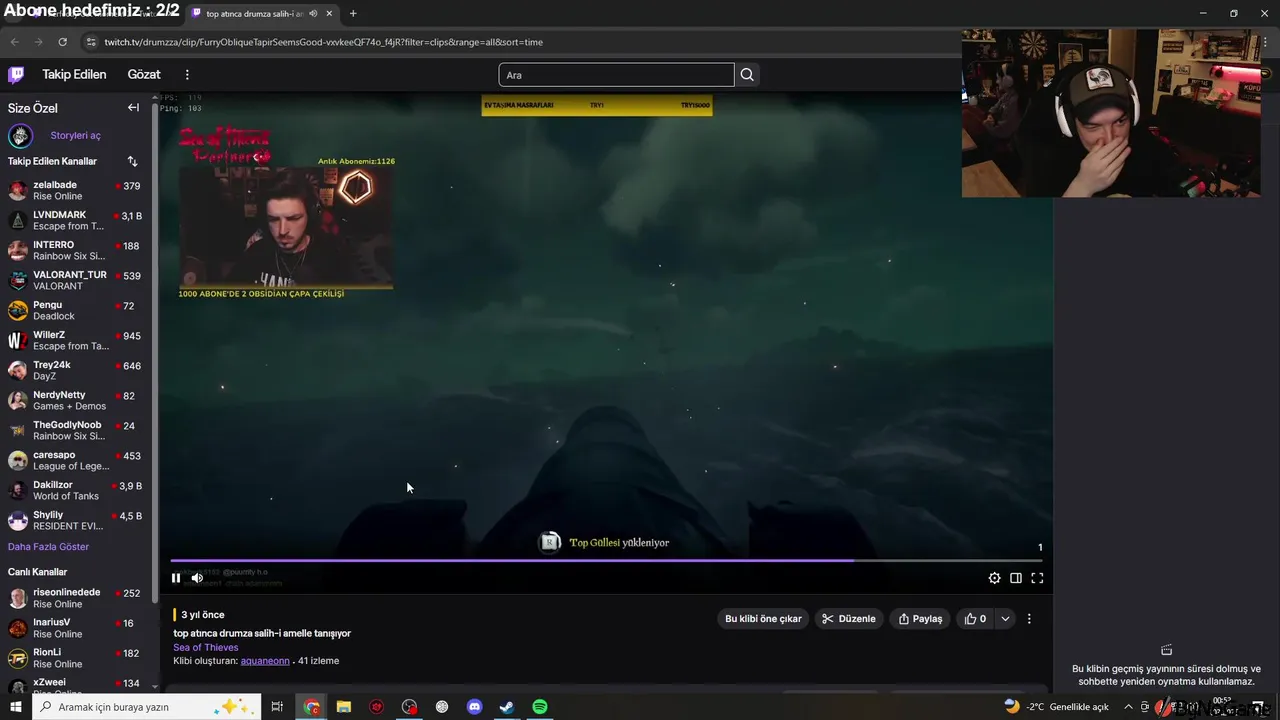Viewport: 1280px width, 720px height.
Task: Open the Dakillzor channel
Action: [78, 490]
